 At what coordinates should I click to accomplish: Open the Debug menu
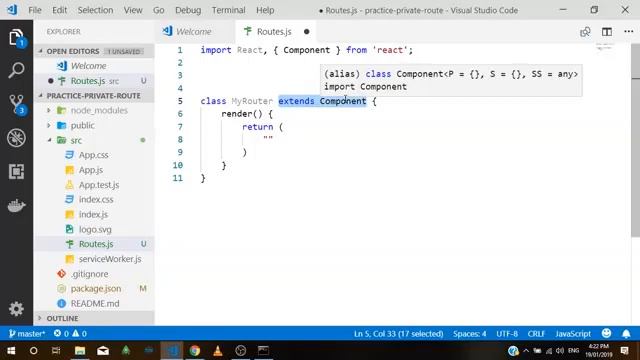(x=188, y=10)
